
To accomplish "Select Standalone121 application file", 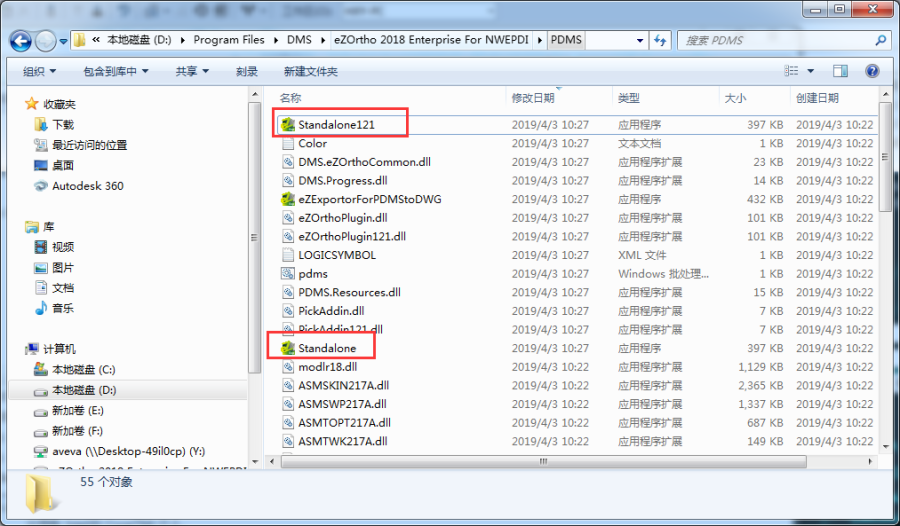I will pyautogui.click(x=336, y=125).
